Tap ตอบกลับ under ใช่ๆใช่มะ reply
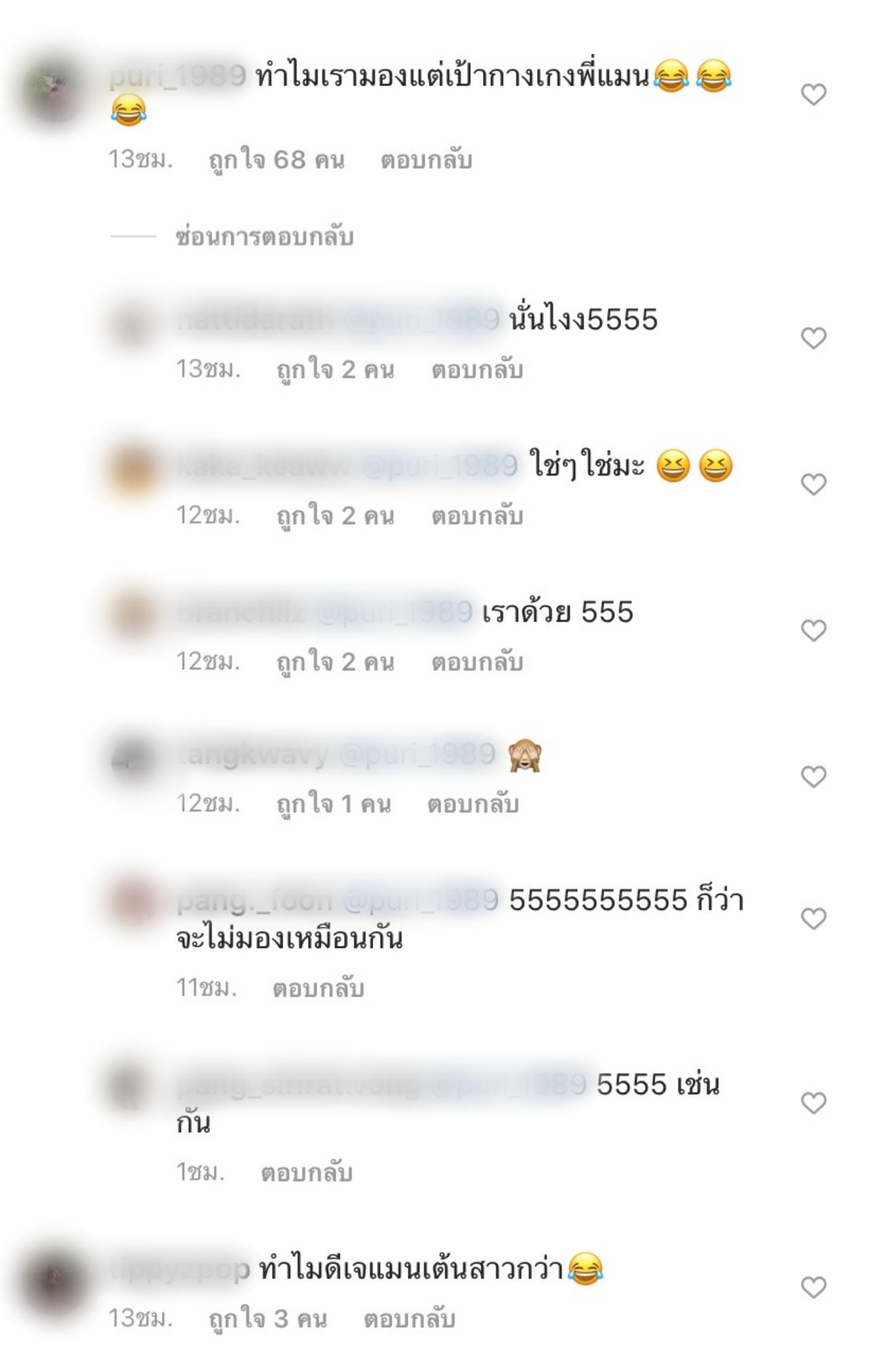This screenshot has height=1372, width=870. click(x=477, y=516)
